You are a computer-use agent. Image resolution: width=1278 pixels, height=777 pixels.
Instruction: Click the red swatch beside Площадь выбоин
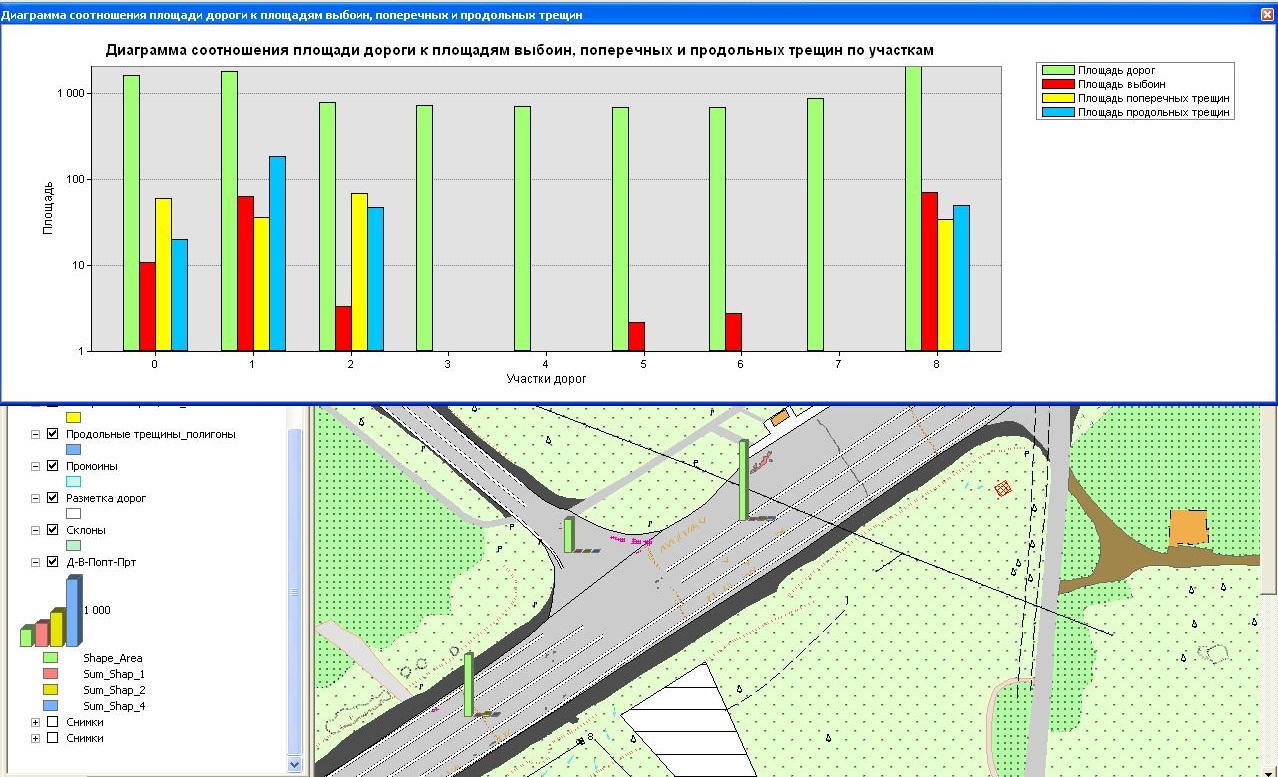click(1058, 85)
